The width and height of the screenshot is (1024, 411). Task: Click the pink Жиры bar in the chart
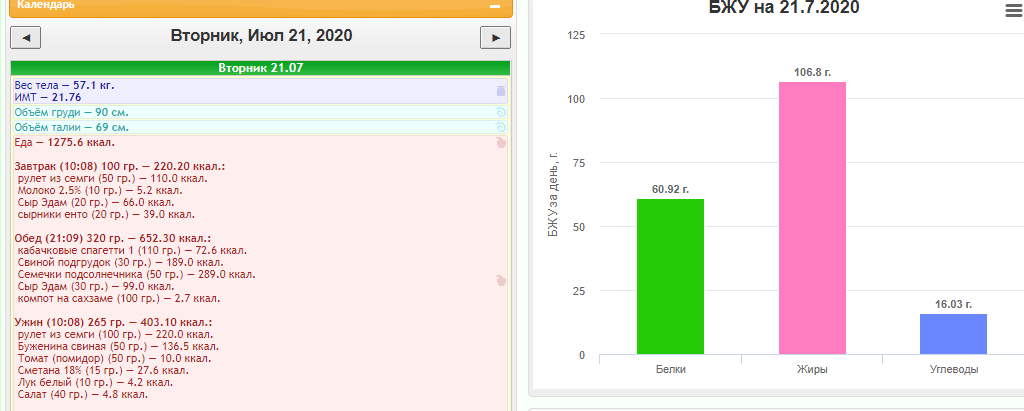click(812, 218)
